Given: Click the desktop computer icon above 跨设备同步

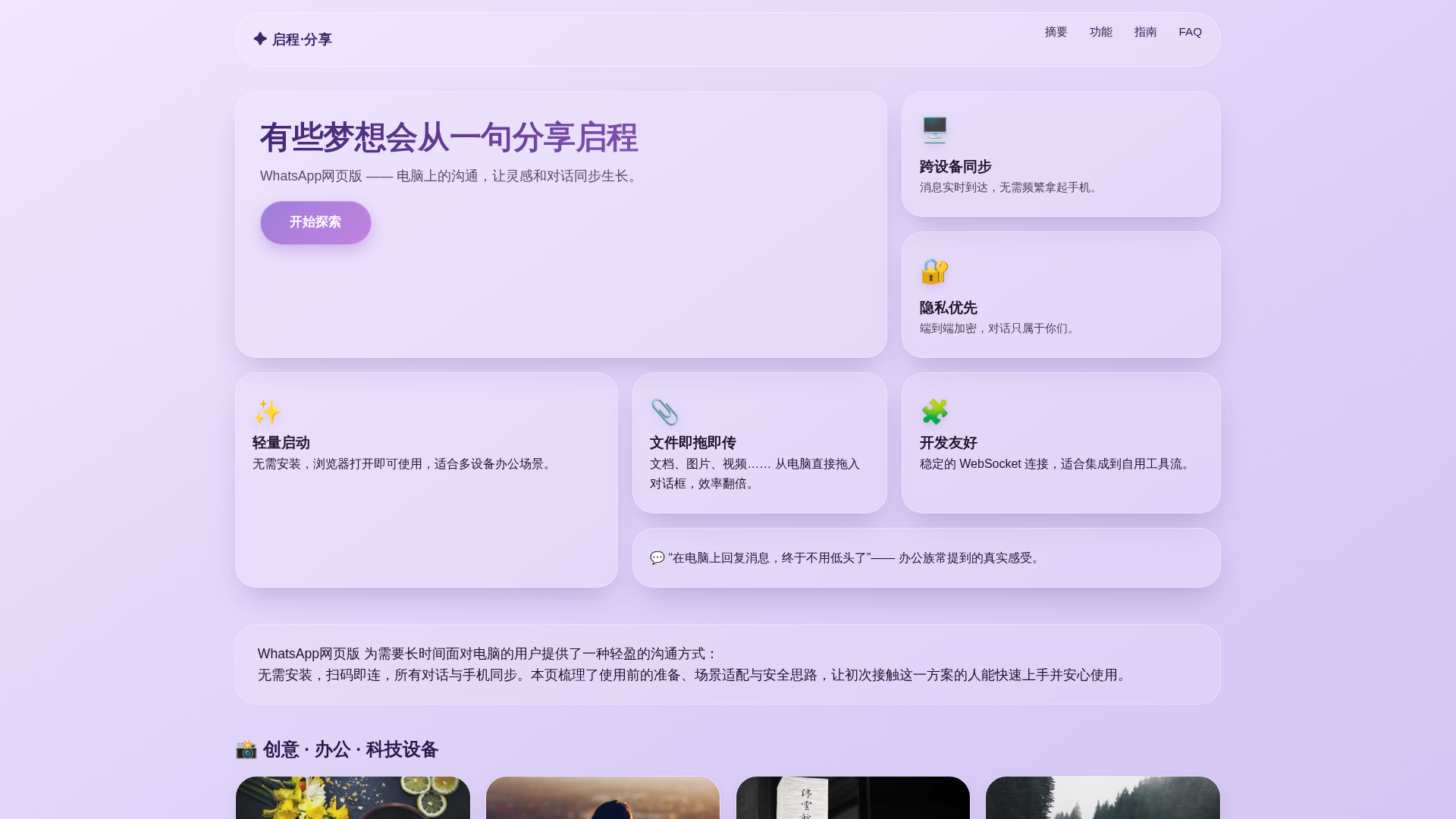Looking at the screenshot, I should (x=934, y=130).
